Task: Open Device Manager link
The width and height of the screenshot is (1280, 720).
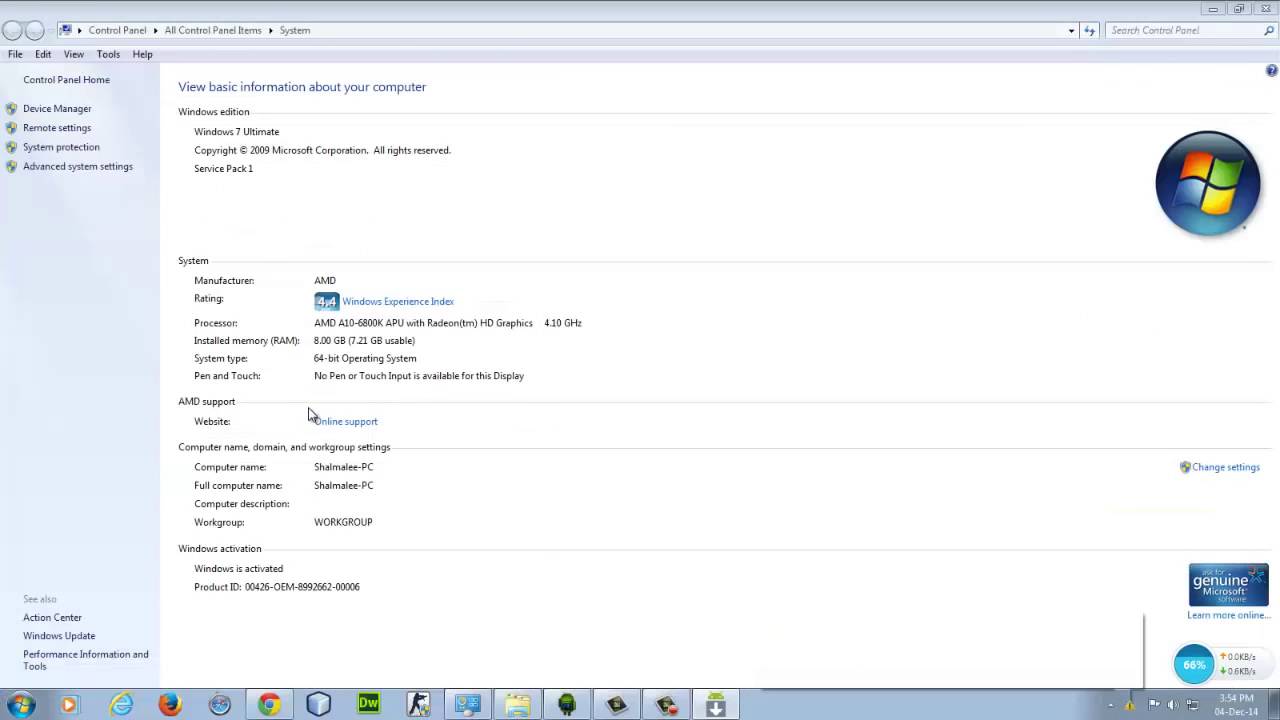Action: click(x=57, y=108)
